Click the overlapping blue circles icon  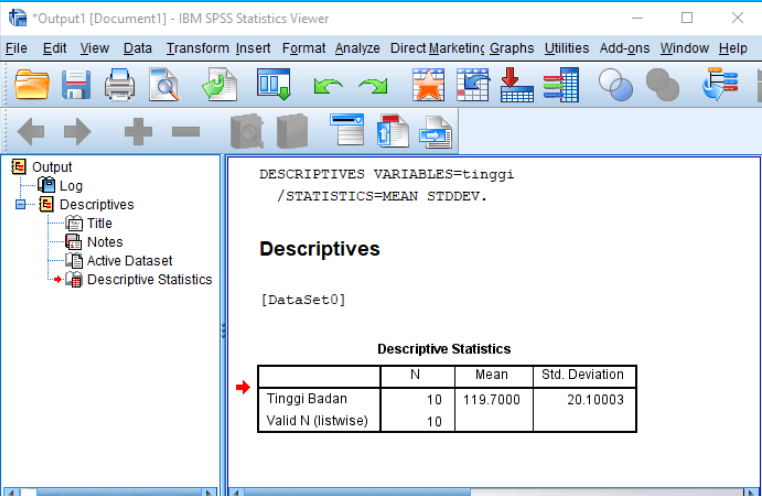[616, 85]
